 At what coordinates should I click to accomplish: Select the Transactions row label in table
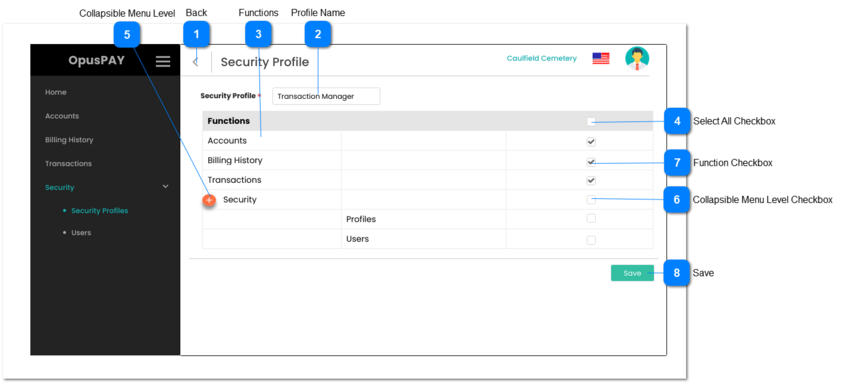coord(235,179)
